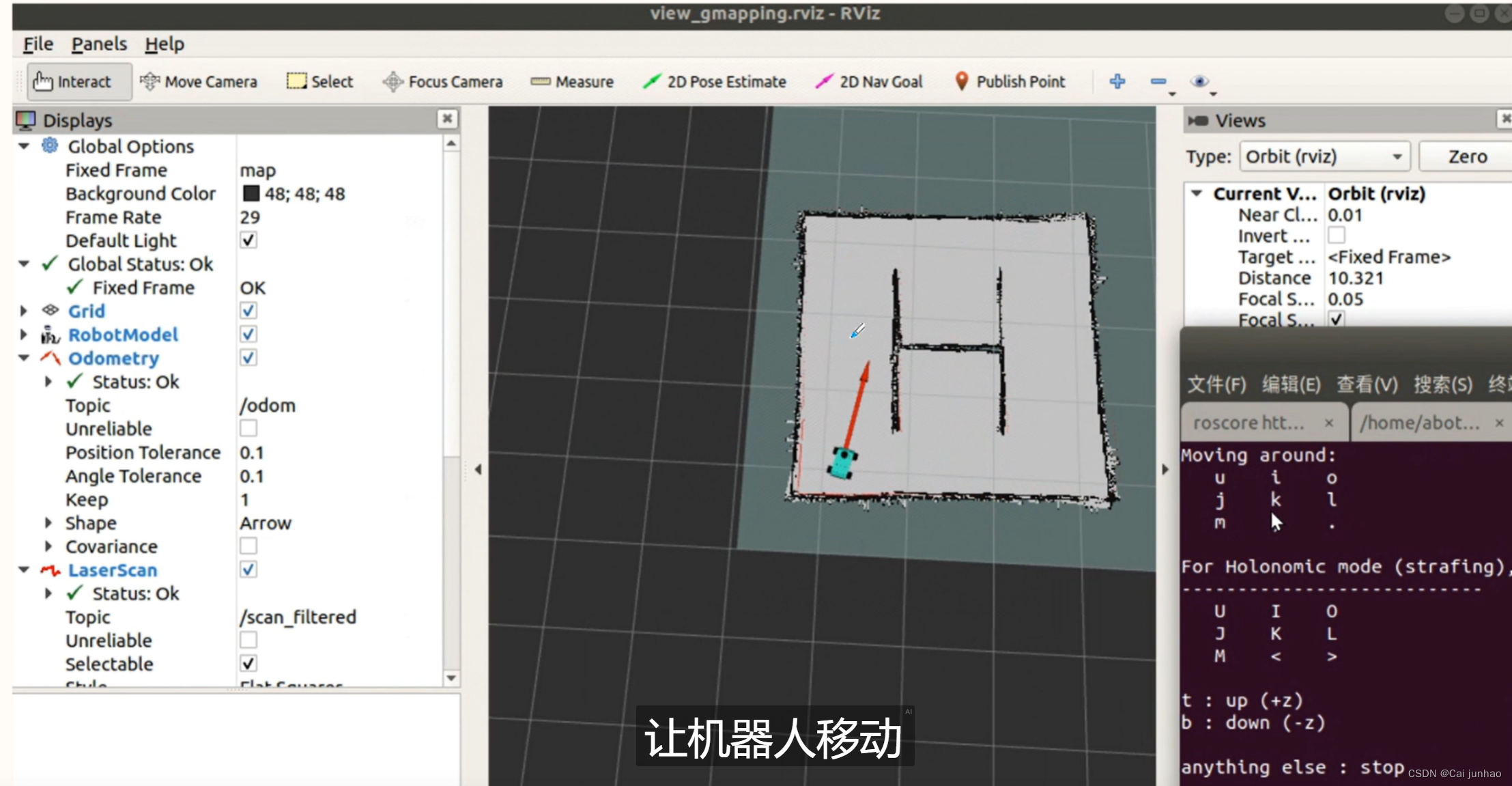
Task: Close the Displays panel
Action: click(447, 119)
